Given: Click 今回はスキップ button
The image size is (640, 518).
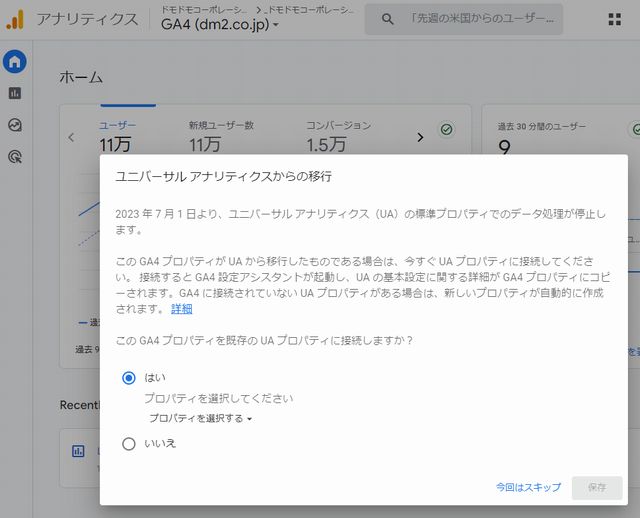Looking at the screenshot, I should point(528,487).
